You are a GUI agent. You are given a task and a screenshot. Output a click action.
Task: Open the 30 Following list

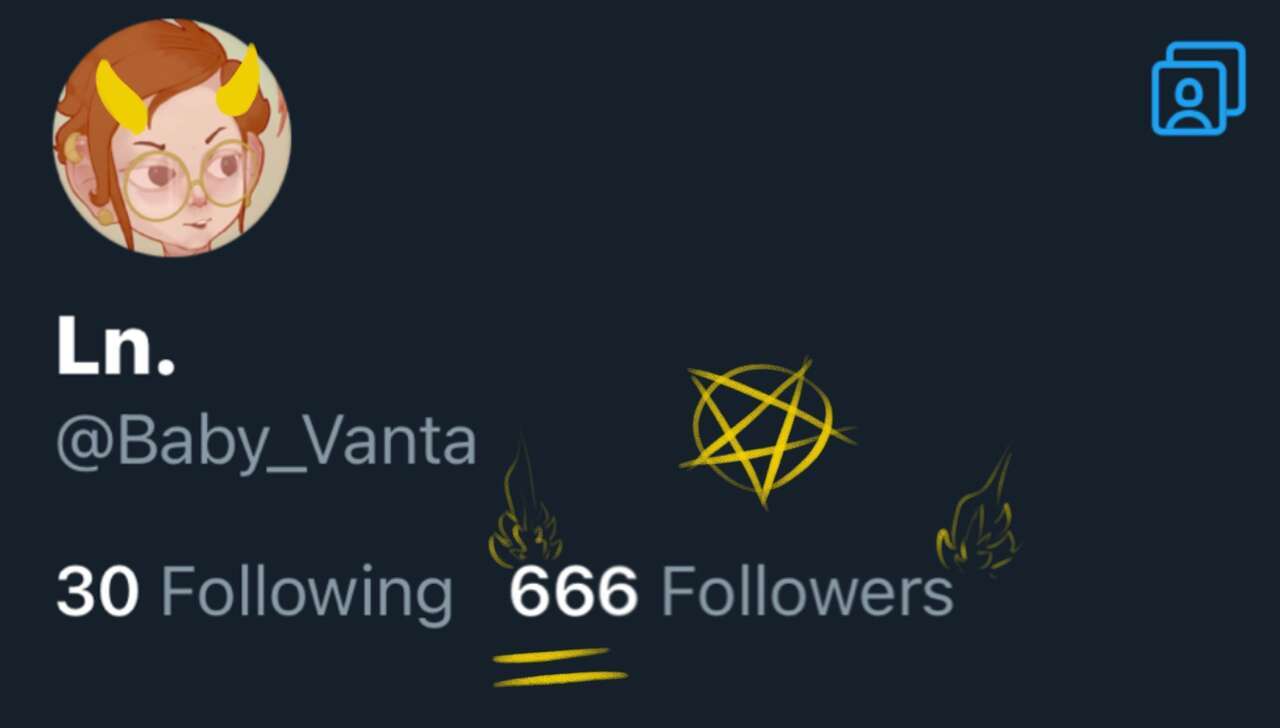click(x=254, y=592)
